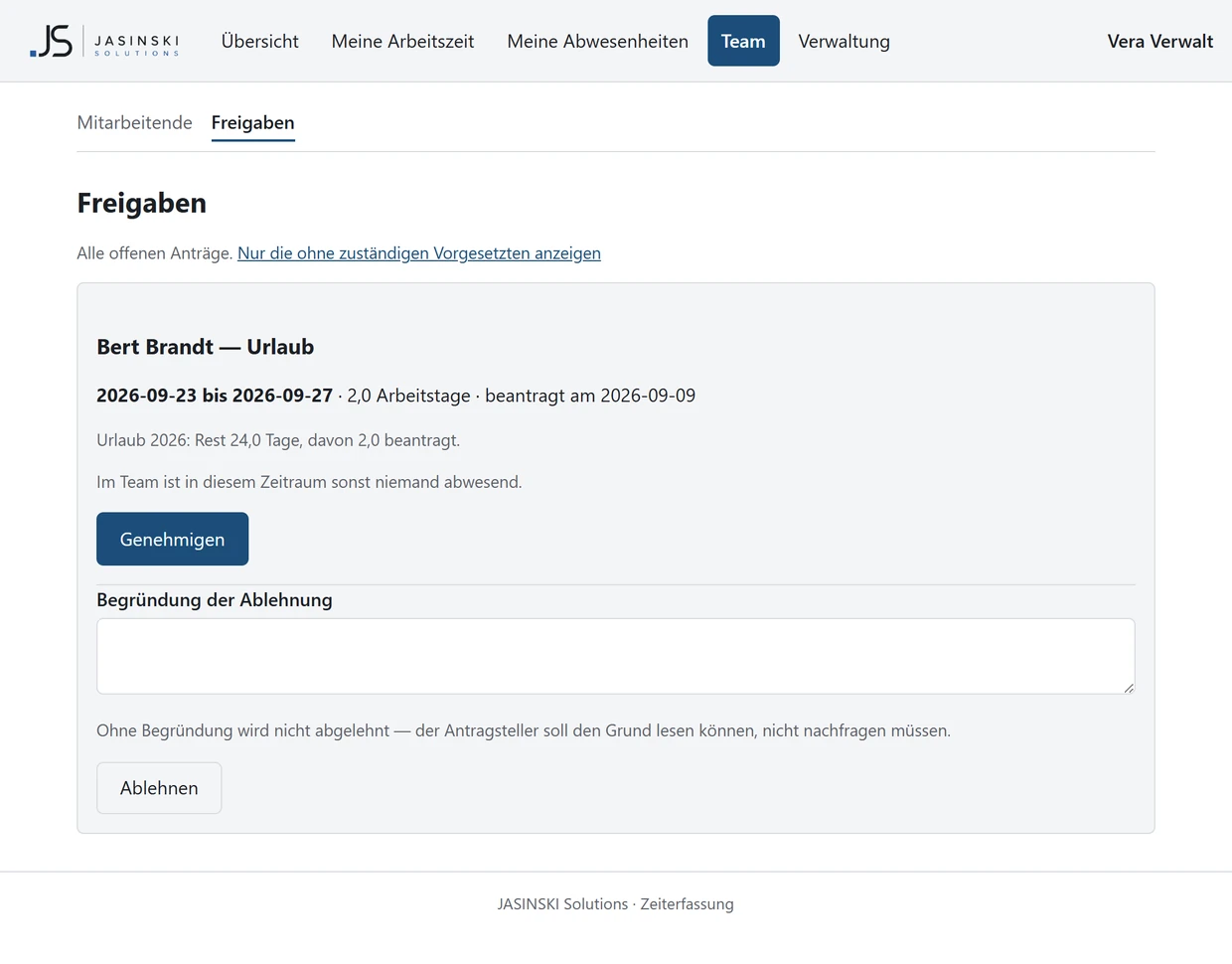Click the JASINSKI Solutions logo
The width and height of the screenshot is (1232, 964).
(x=104, y=41)
